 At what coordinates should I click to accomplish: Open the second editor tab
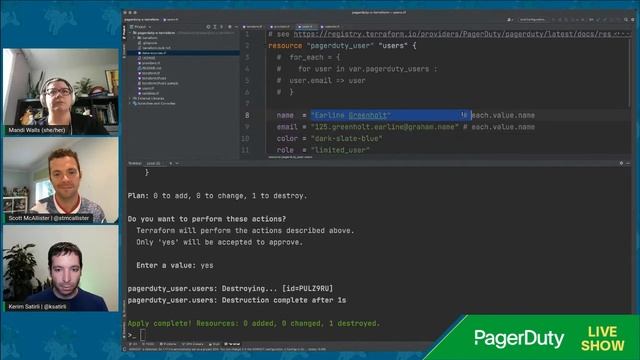(280, 27)
